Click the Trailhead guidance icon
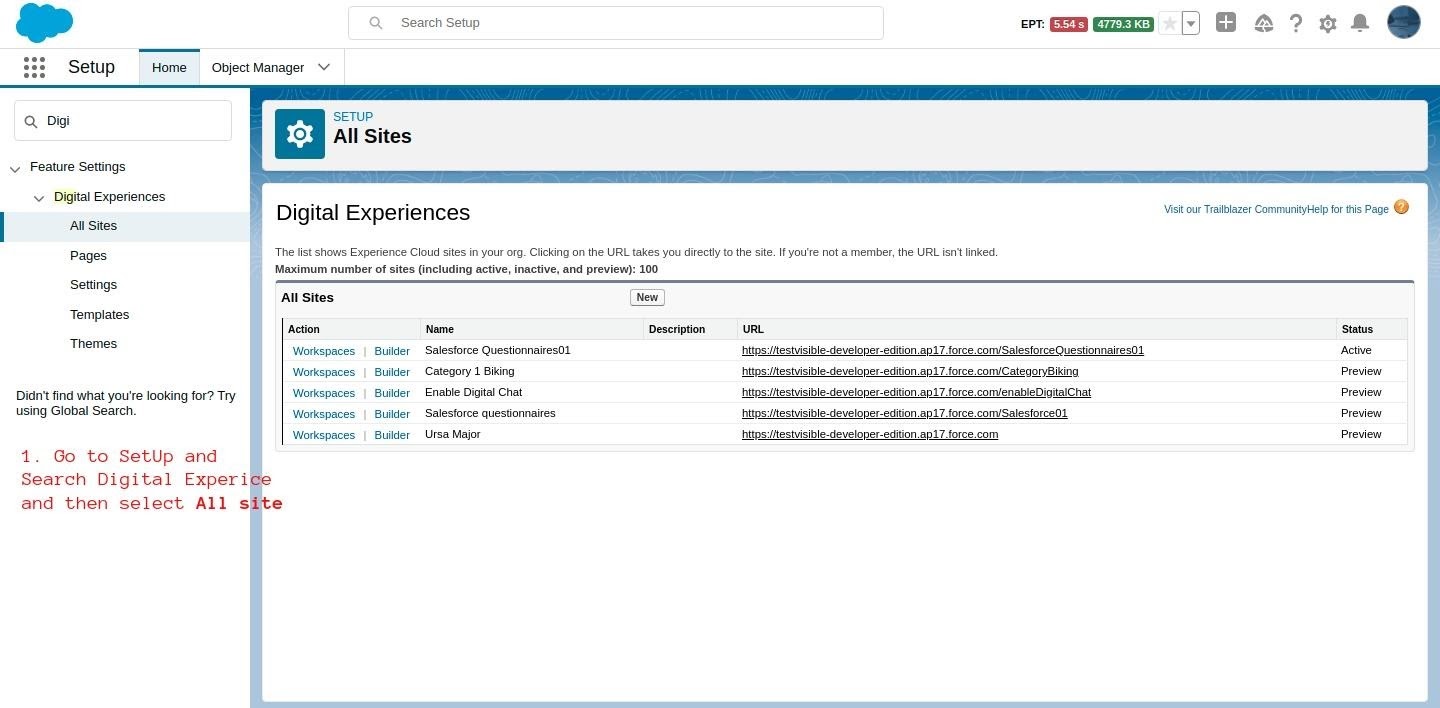The width and height of the screenshot is (1440, 708). 1264,23
